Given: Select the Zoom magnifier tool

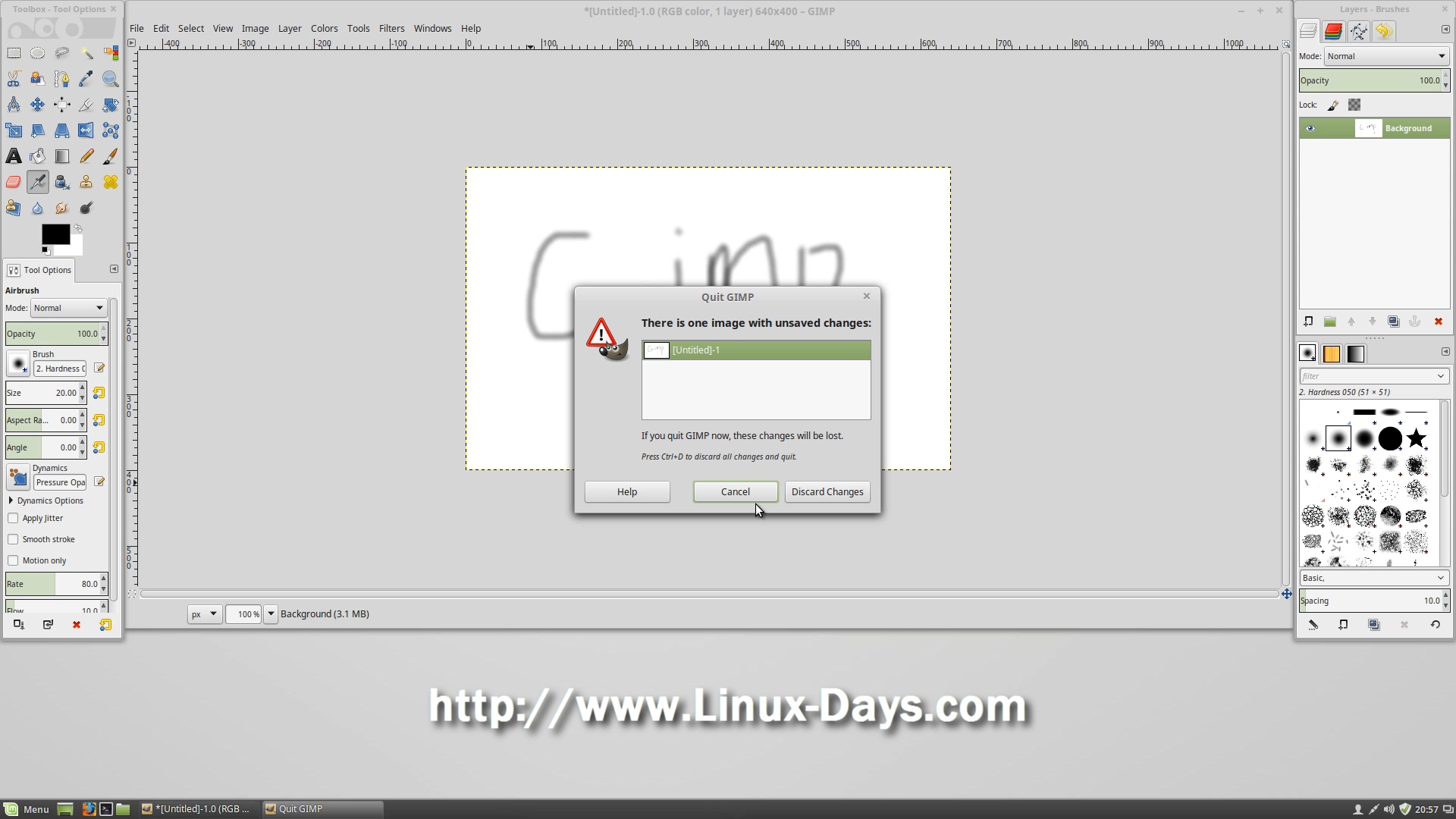Looking at the screenshot, I should click(111, 79).
